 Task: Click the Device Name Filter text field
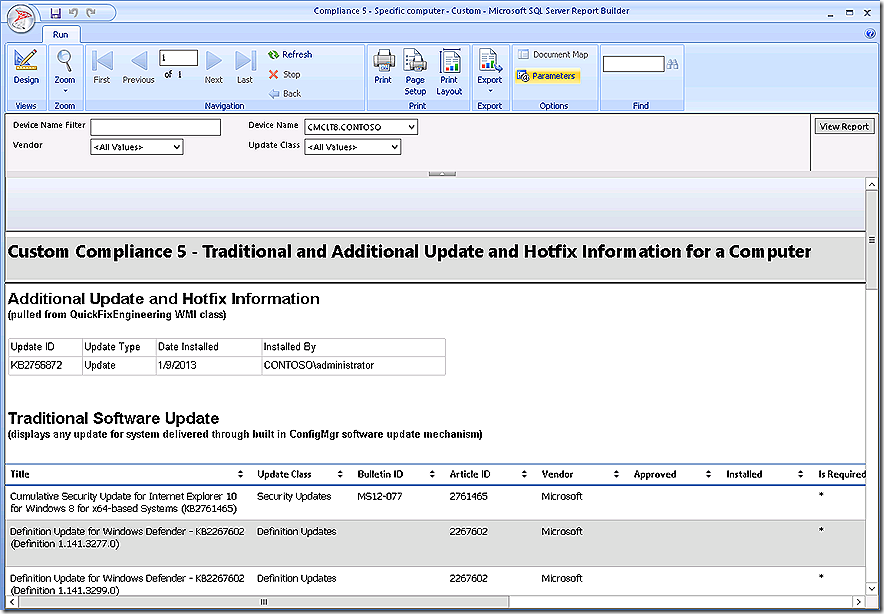(x=155, y=127)
